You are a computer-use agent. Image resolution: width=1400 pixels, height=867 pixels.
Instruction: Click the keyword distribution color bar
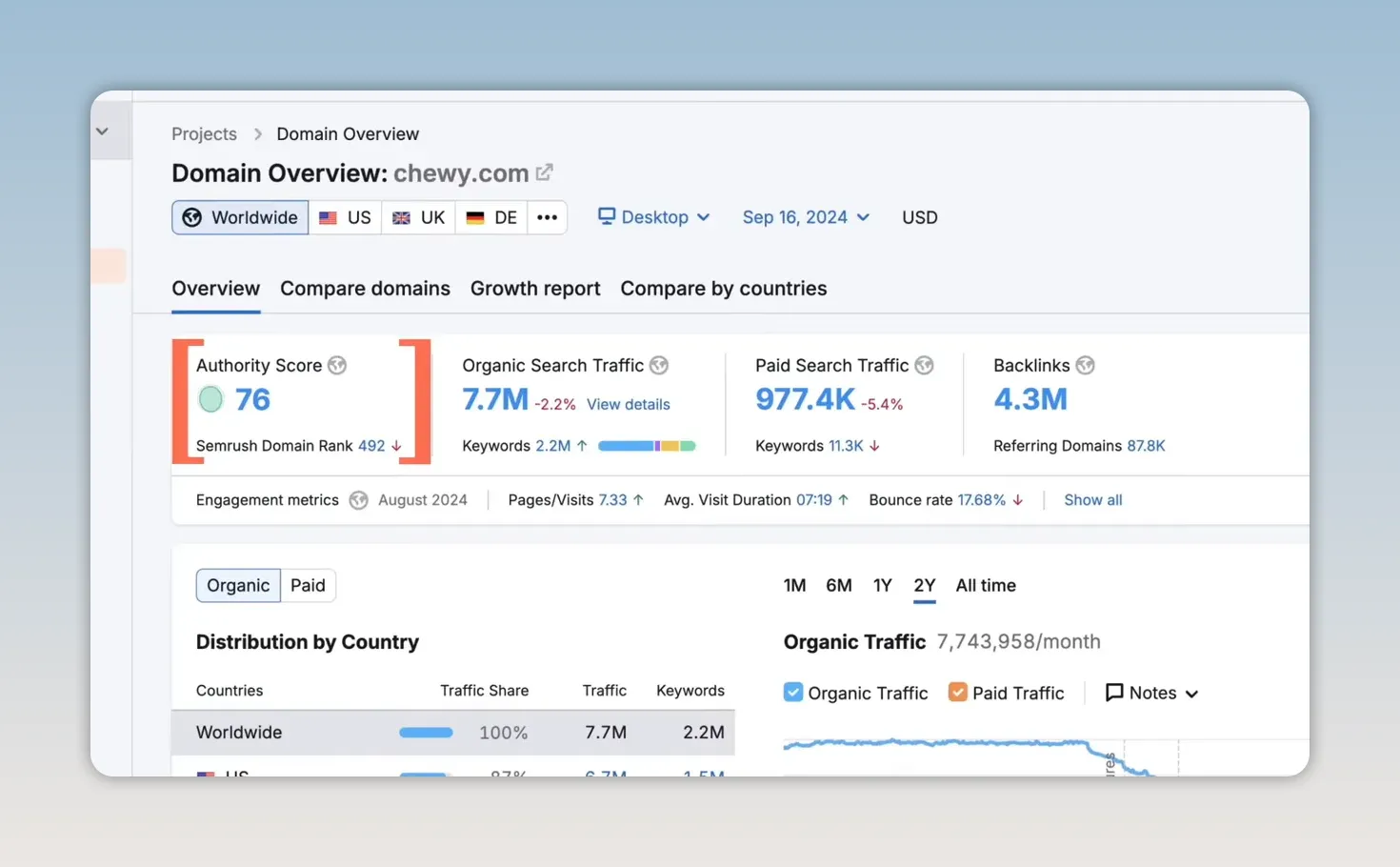click(x=647, y=446)
